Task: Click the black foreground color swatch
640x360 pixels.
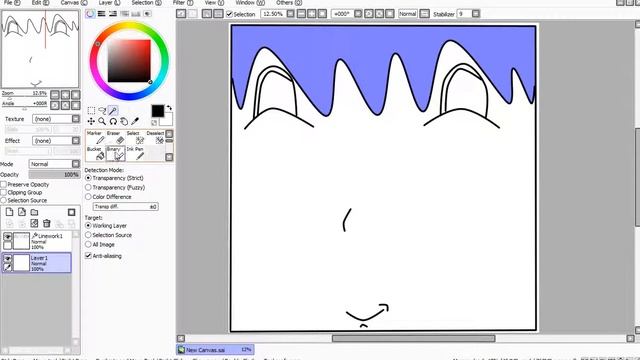Action: (x=158, y=111)
